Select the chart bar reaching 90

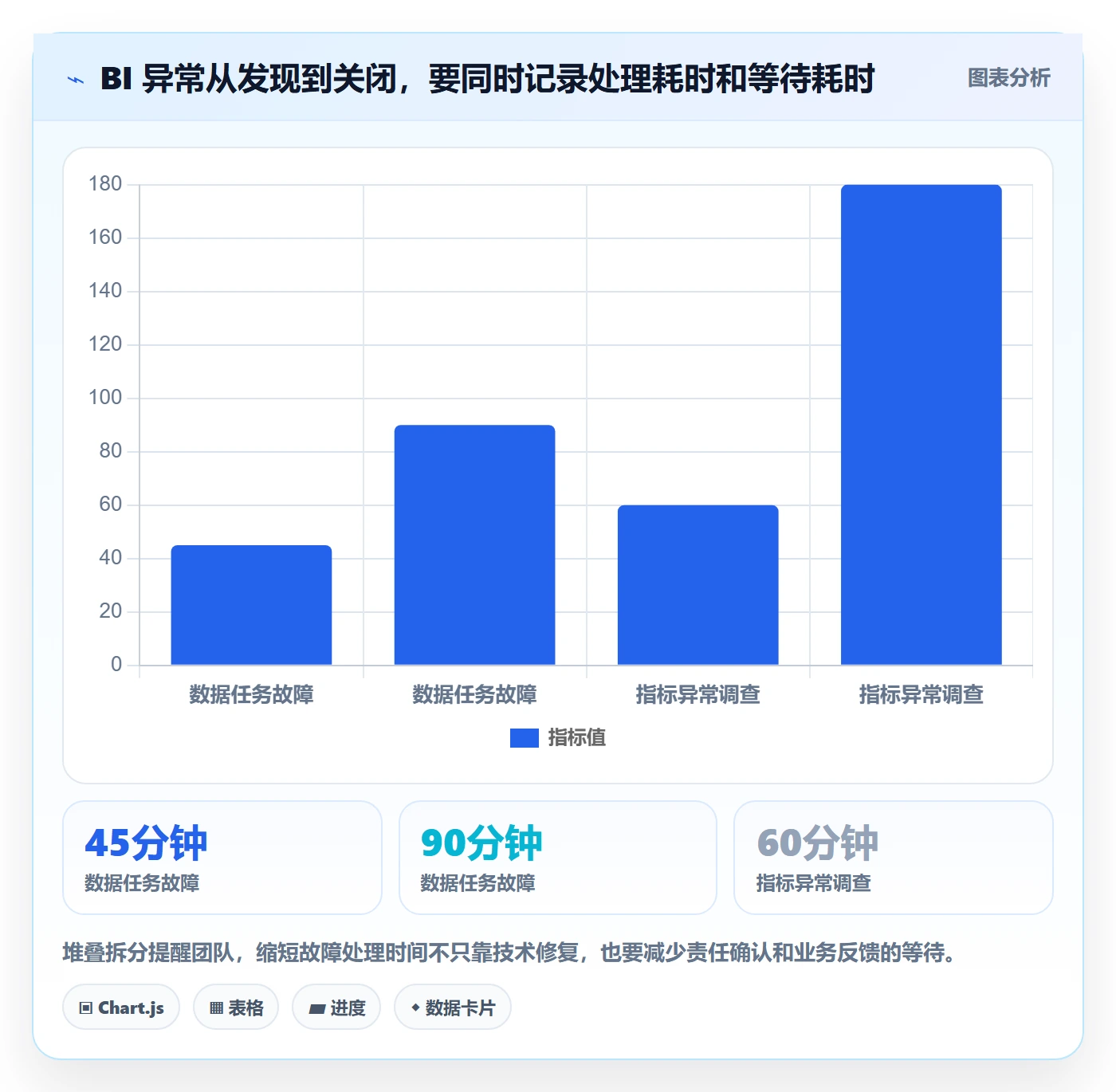click(x=474, y=545)
